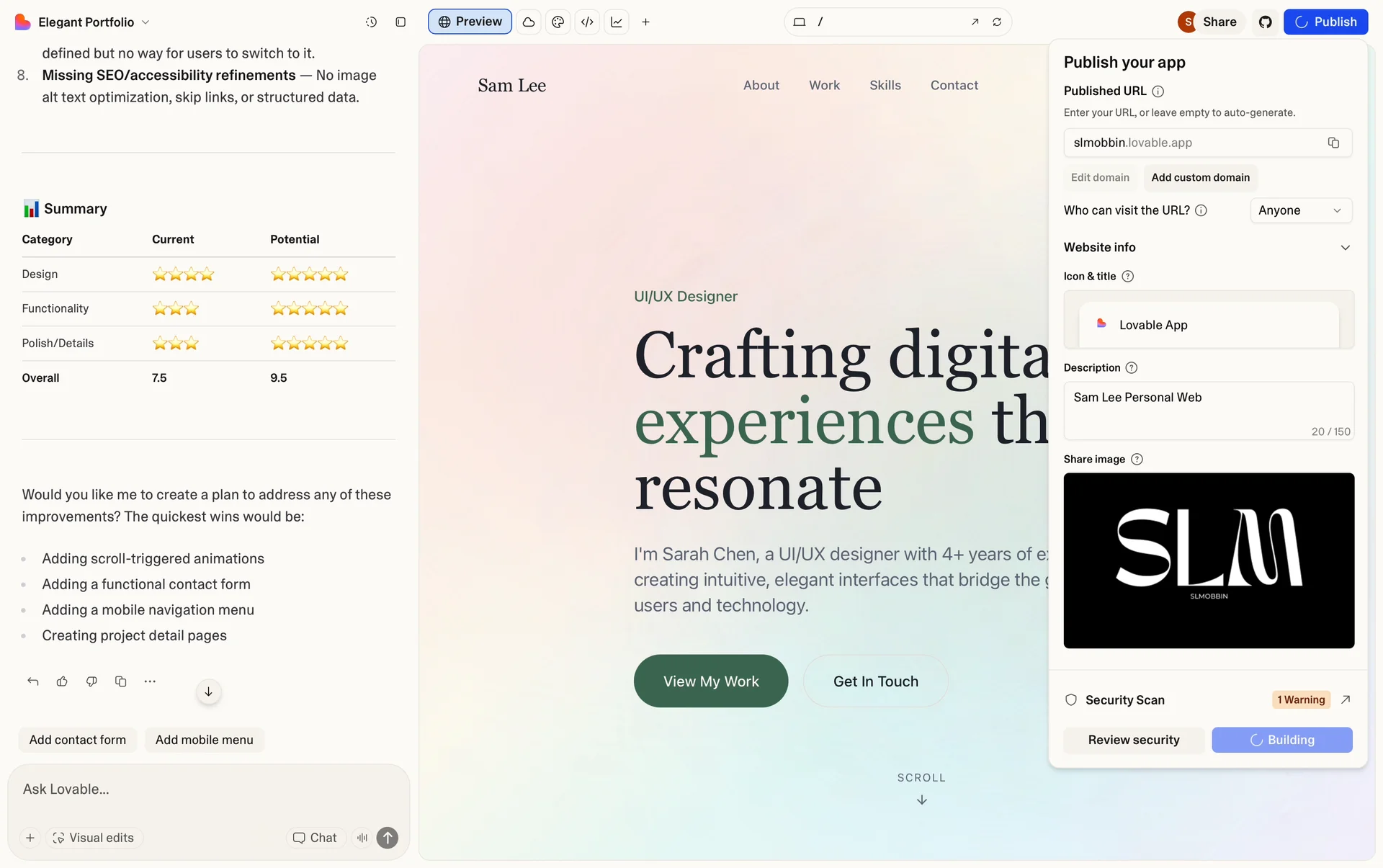This screenshot has height=868, width=1383.
Task: Select the Work nav item
Action: pyautogui.click(x=824, y=86)
